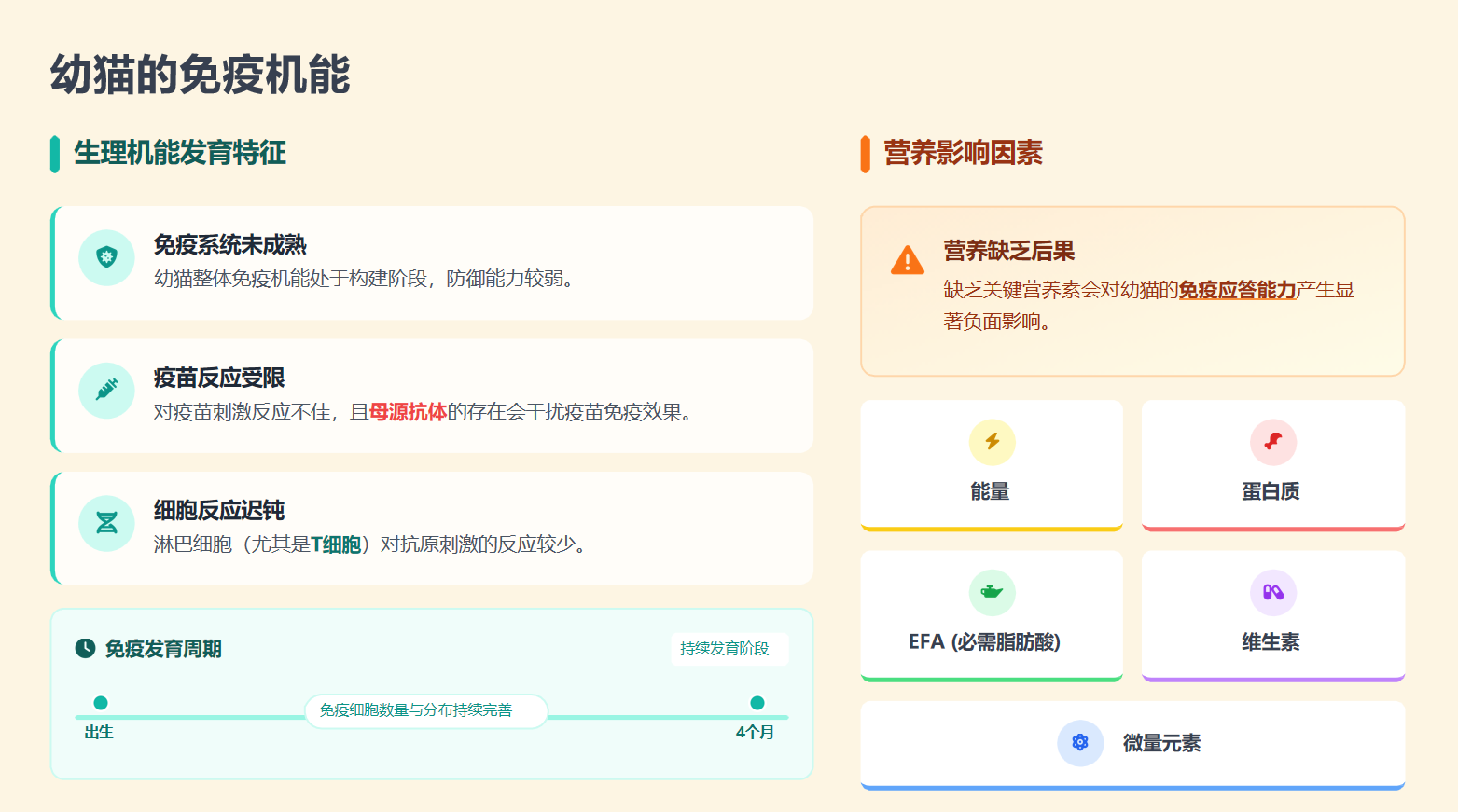This screenshot has height=812, width=1458.
Task: Click the capsule icon above 维生素
Action: (x=1272, y=592)
